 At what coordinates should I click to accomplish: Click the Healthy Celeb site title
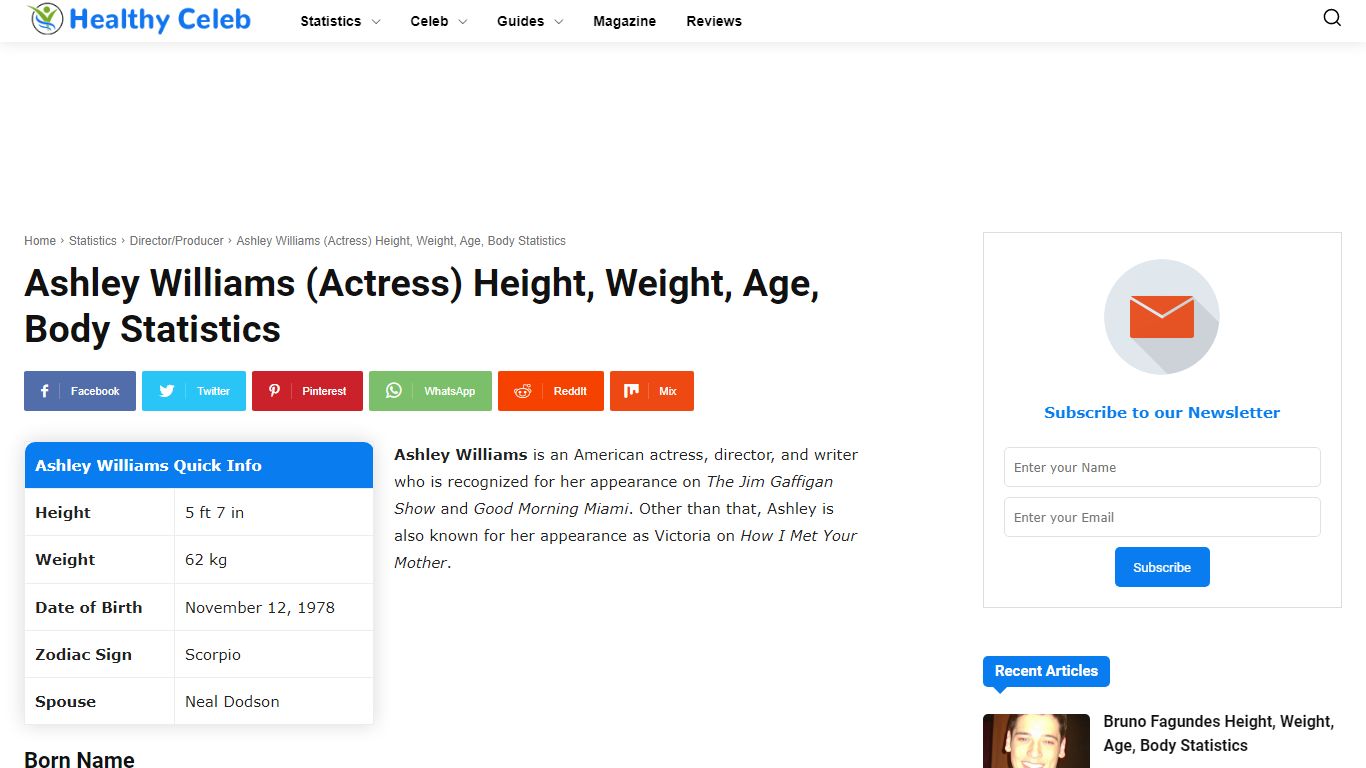click(160, 19)
